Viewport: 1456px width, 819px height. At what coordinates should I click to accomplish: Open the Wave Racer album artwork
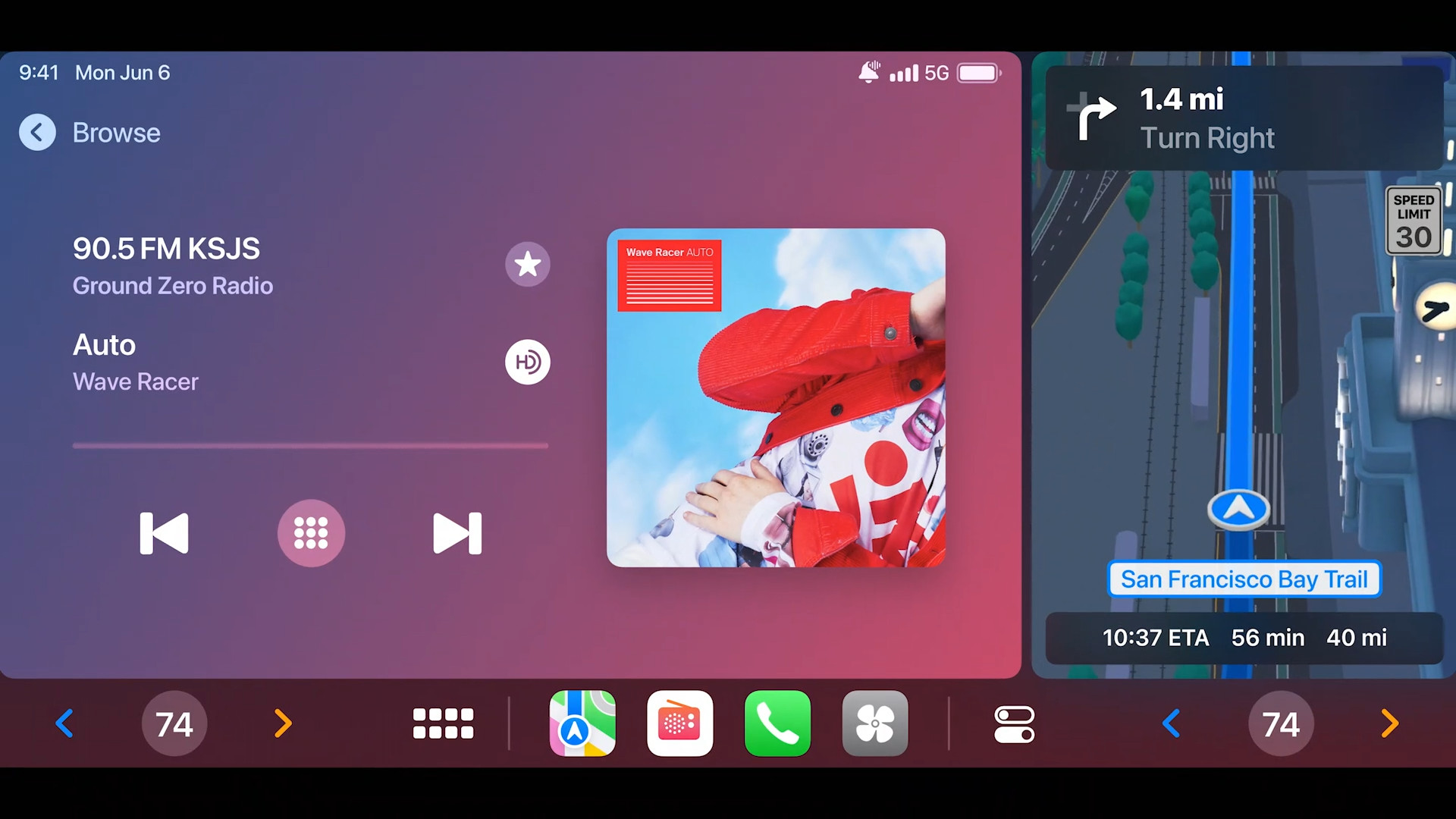[x=776, y=397]
